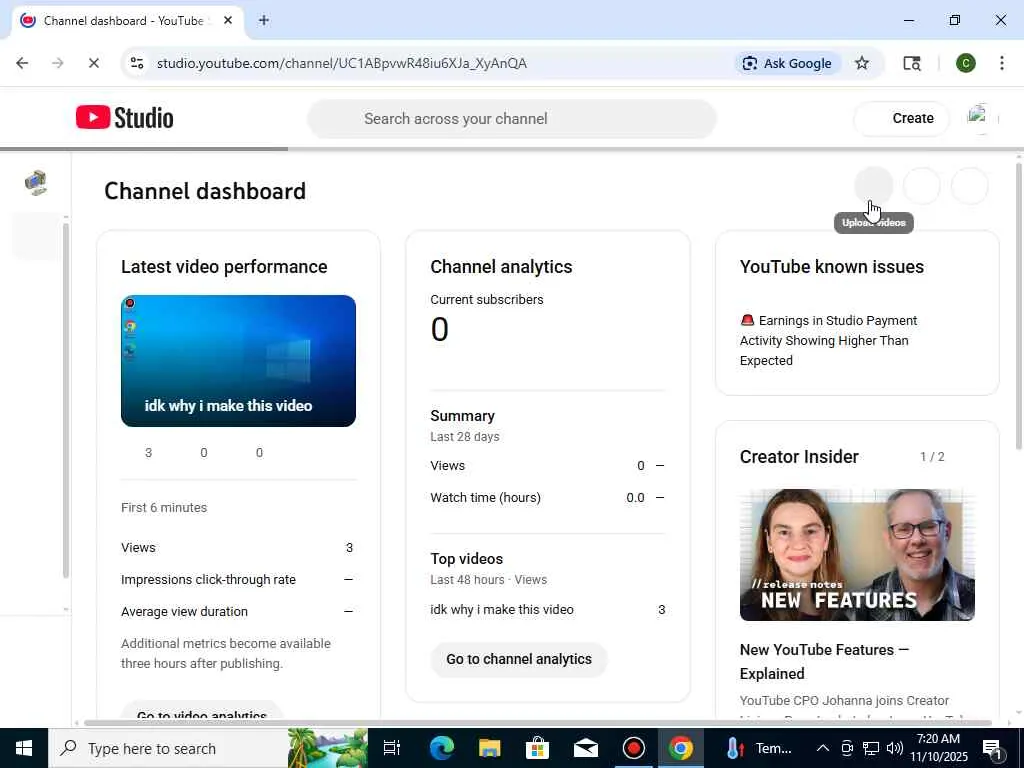Viewport: 1024px width, 768px height.
Task: Click the Top videos heading
Action: click(x=466, y=558)
